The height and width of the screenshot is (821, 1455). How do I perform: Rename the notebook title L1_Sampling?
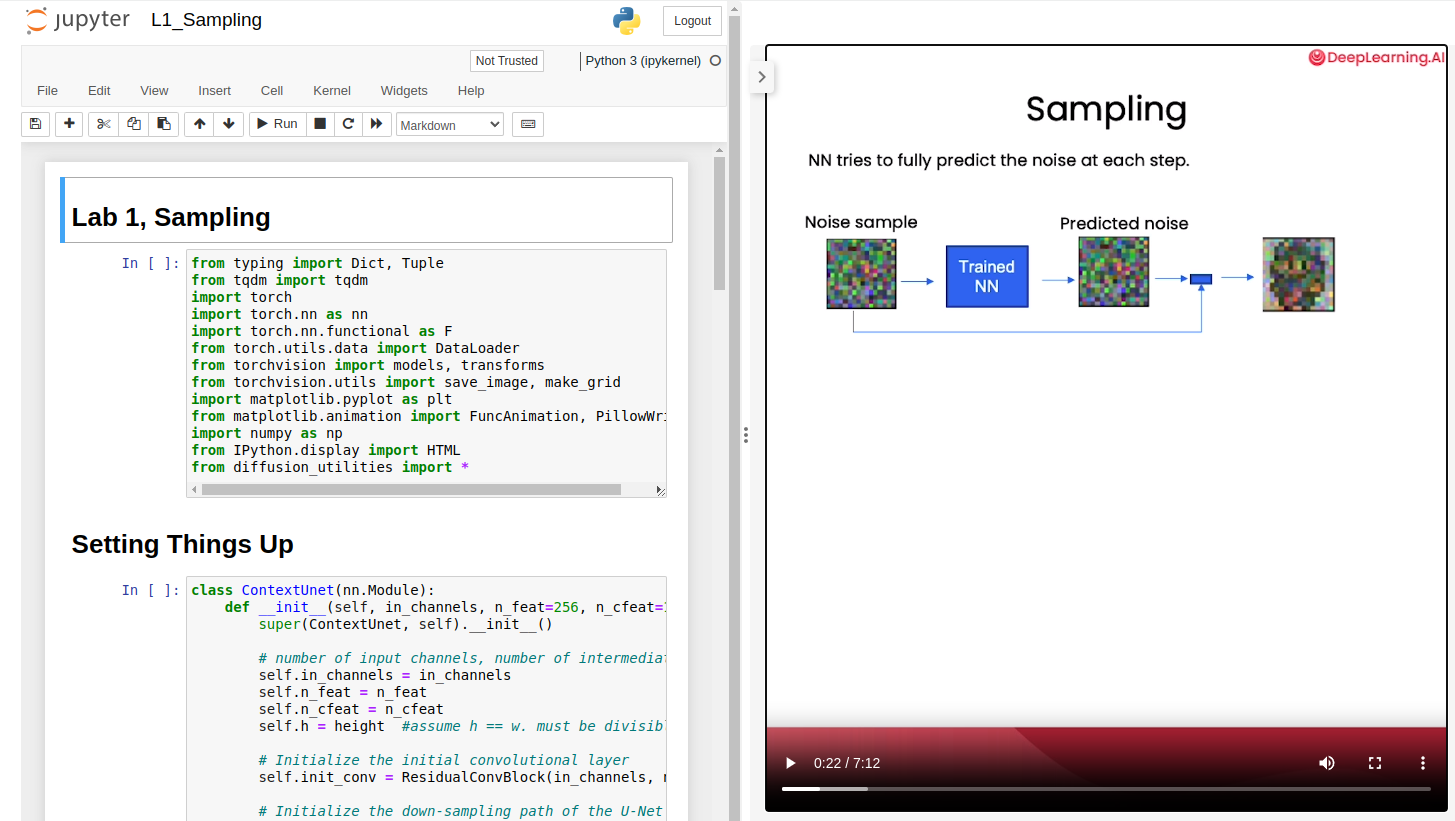coord(206,20)
